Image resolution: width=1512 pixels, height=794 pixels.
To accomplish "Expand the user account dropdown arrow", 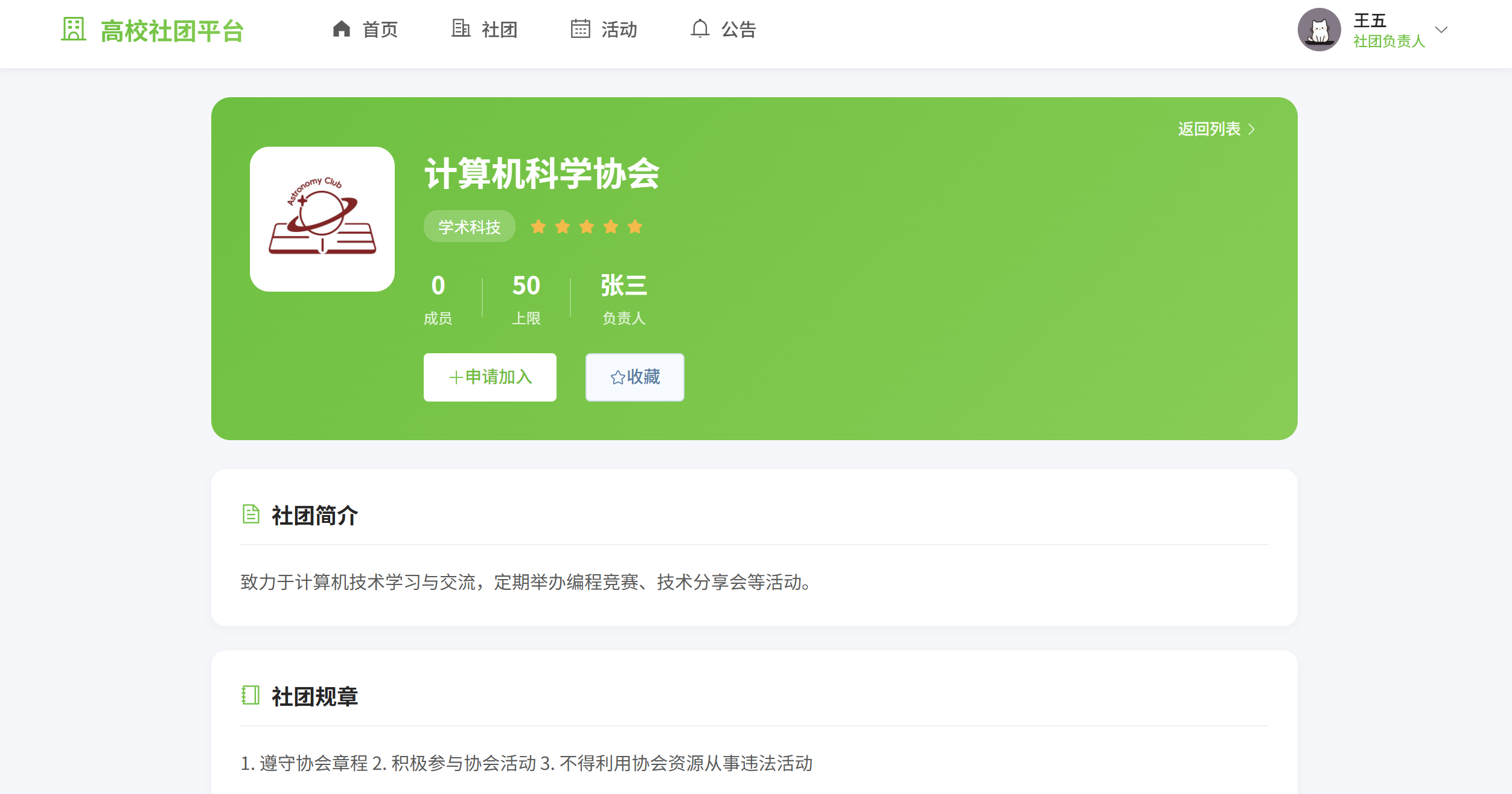I will (1441, 30).
